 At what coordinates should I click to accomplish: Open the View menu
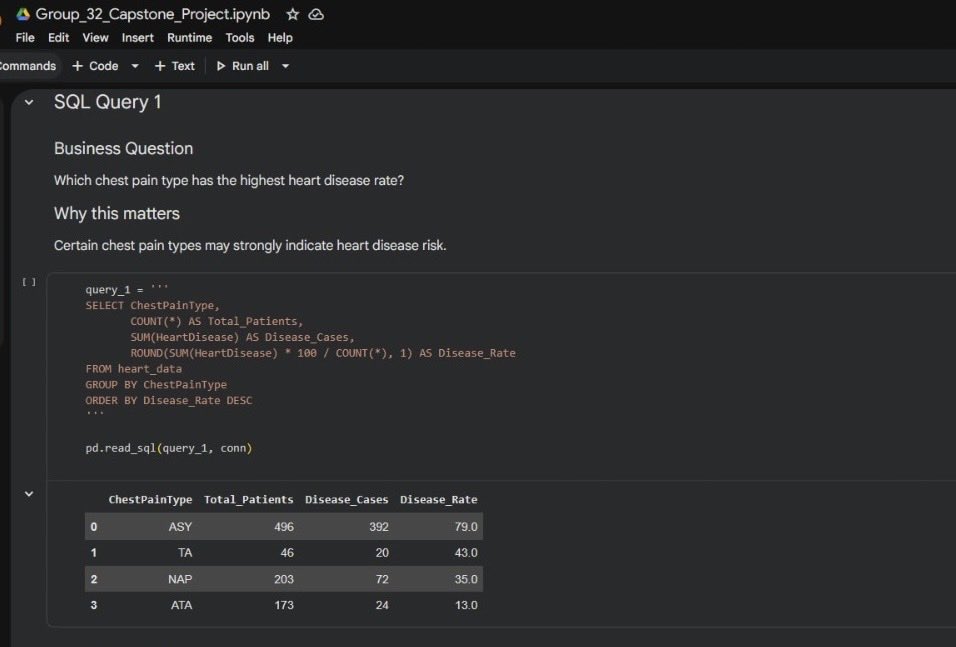(x=96, y=38)
